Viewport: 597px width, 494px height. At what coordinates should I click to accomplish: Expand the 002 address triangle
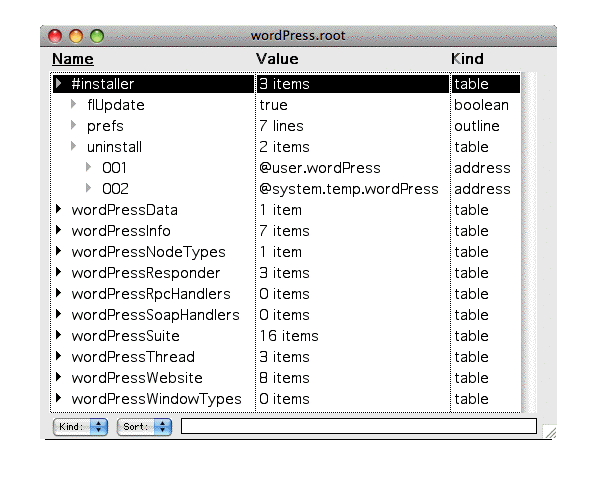click(x=88, y=188)
